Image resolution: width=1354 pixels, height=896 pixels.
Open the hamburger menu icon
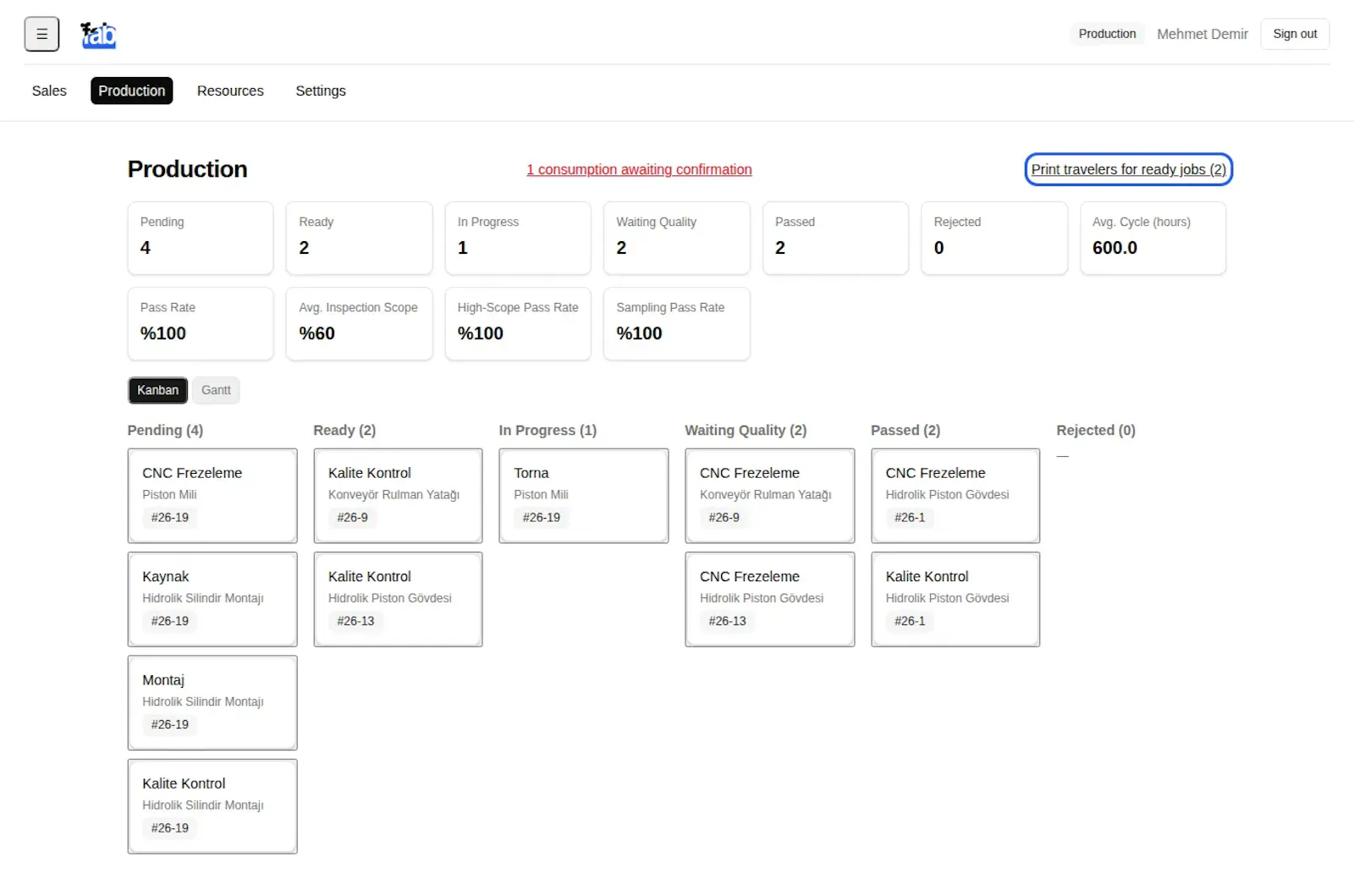[x=41, y=34]
